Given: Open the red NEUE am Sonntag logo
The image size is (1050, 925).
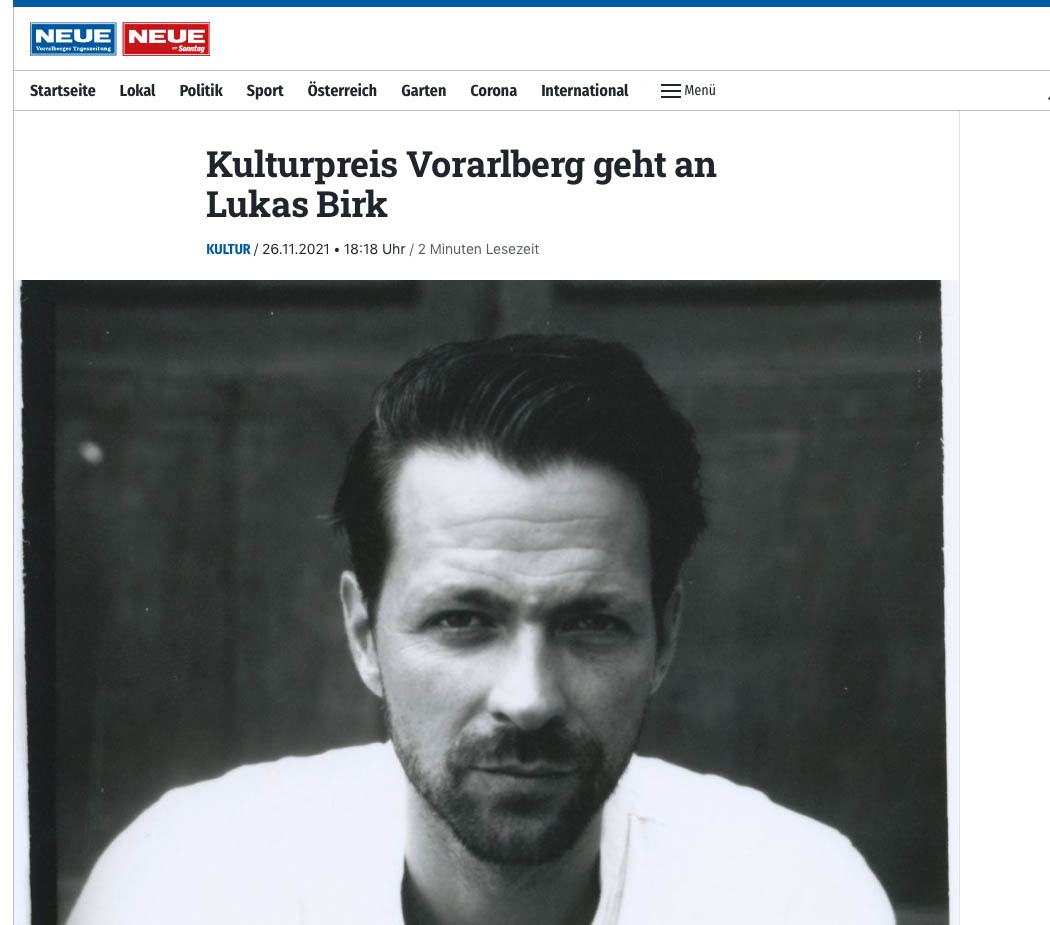Looking at the screenshot, I should [x=166, y=39].
